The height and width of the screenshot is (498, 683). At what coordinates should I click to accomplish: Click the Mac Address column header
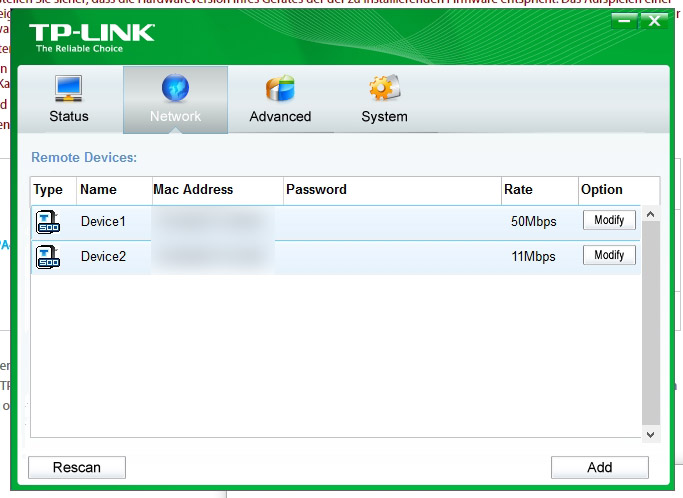coord(193,189)
